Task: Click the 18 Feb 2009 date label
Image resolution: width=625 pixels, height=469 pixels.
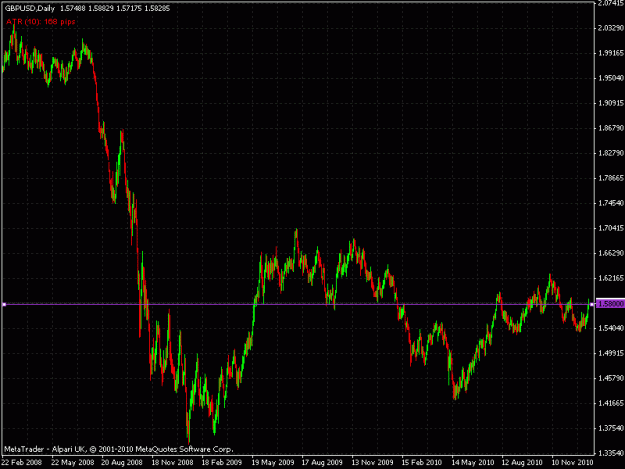Action: tap(222, 463)
